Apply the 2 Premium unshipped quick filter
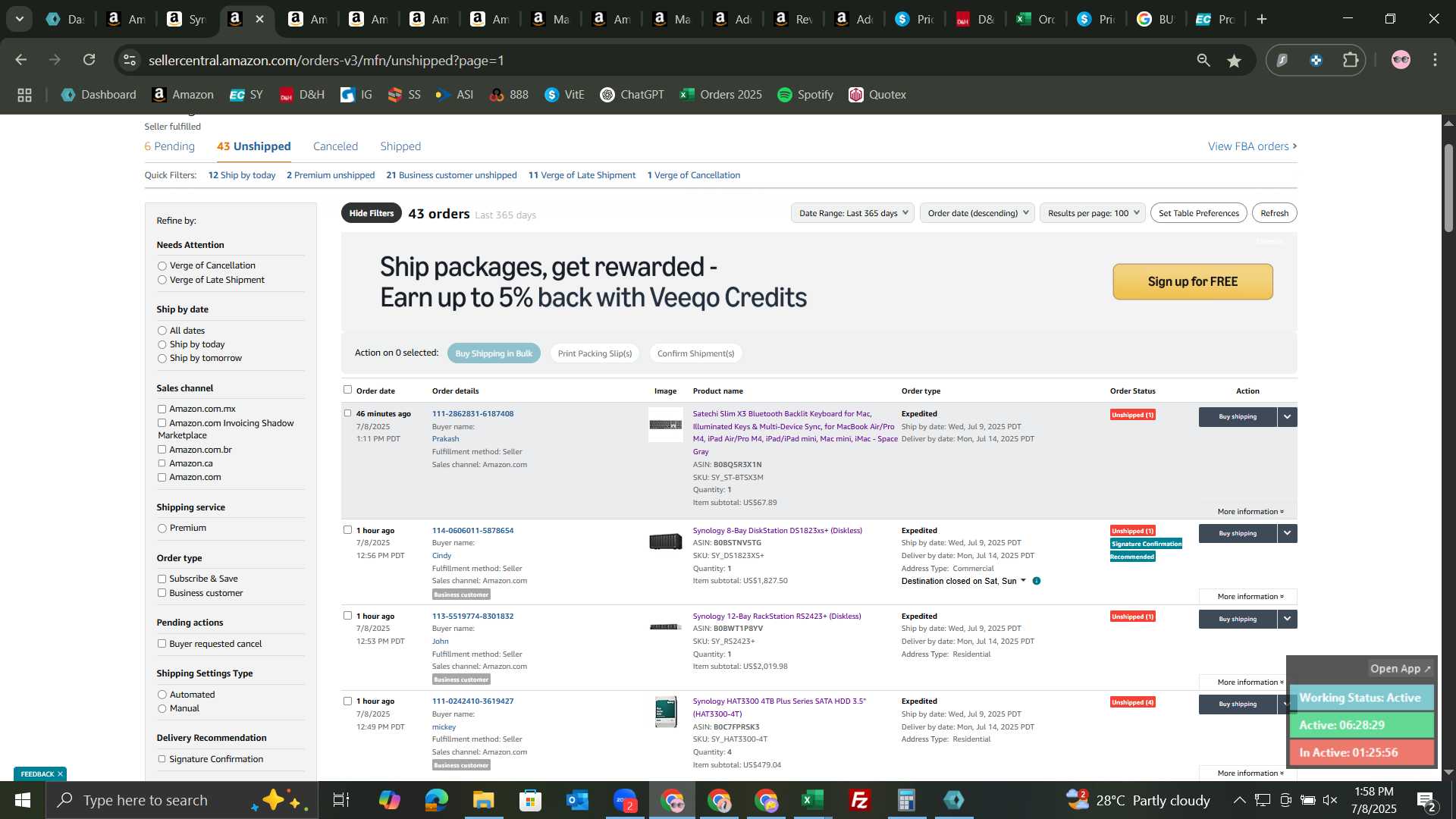 click(331, 175)
